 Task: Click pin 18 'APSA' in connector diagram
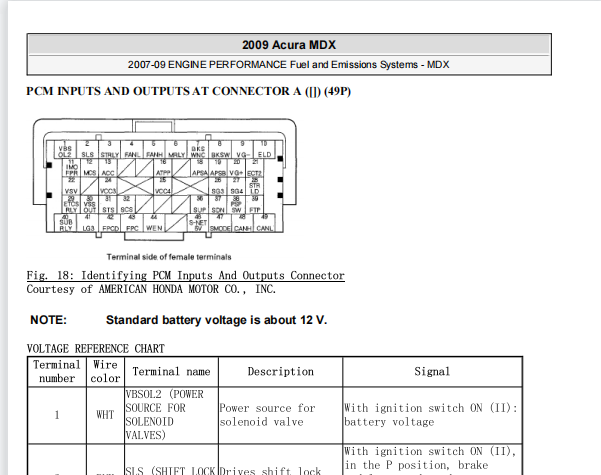[200, 168]
